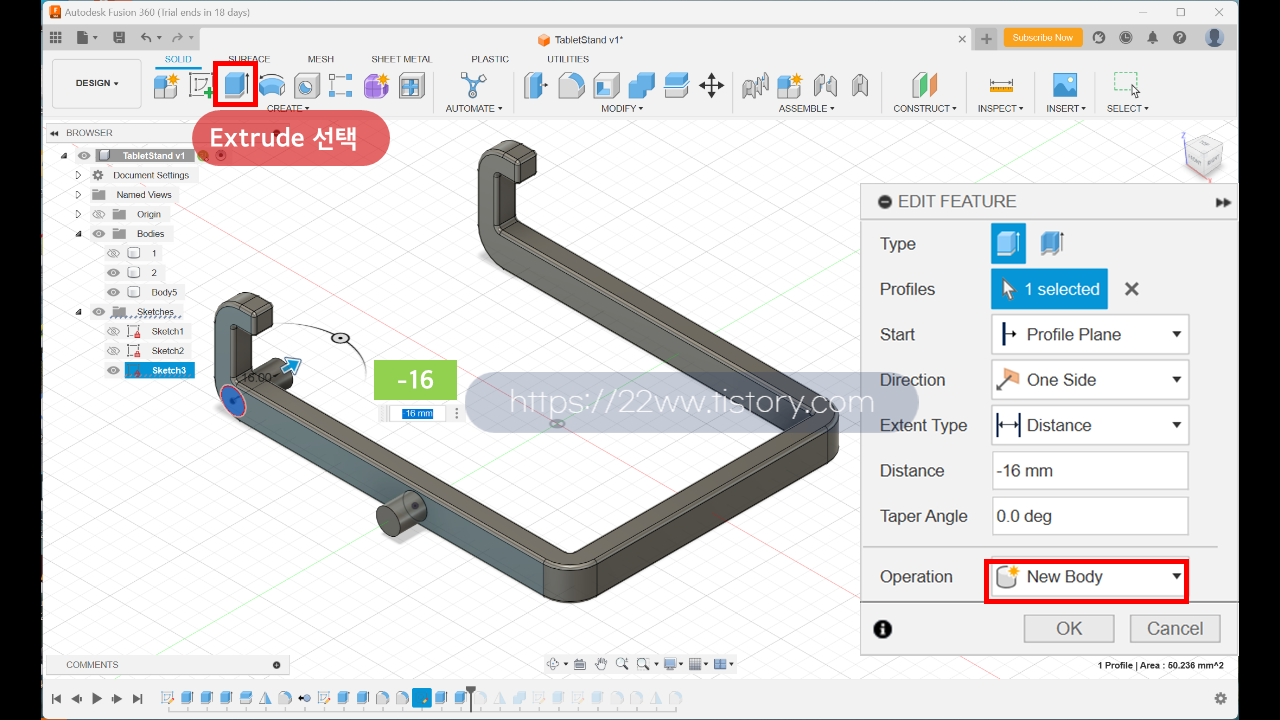
Task: Click the Distance -16 mm field
Action: pos(1090,471)
